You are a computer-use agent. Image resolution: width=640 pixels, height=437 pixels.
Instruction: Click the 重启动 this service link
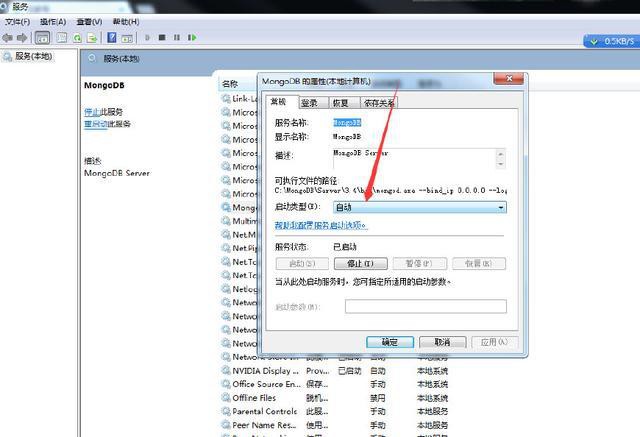coord(96,124)
